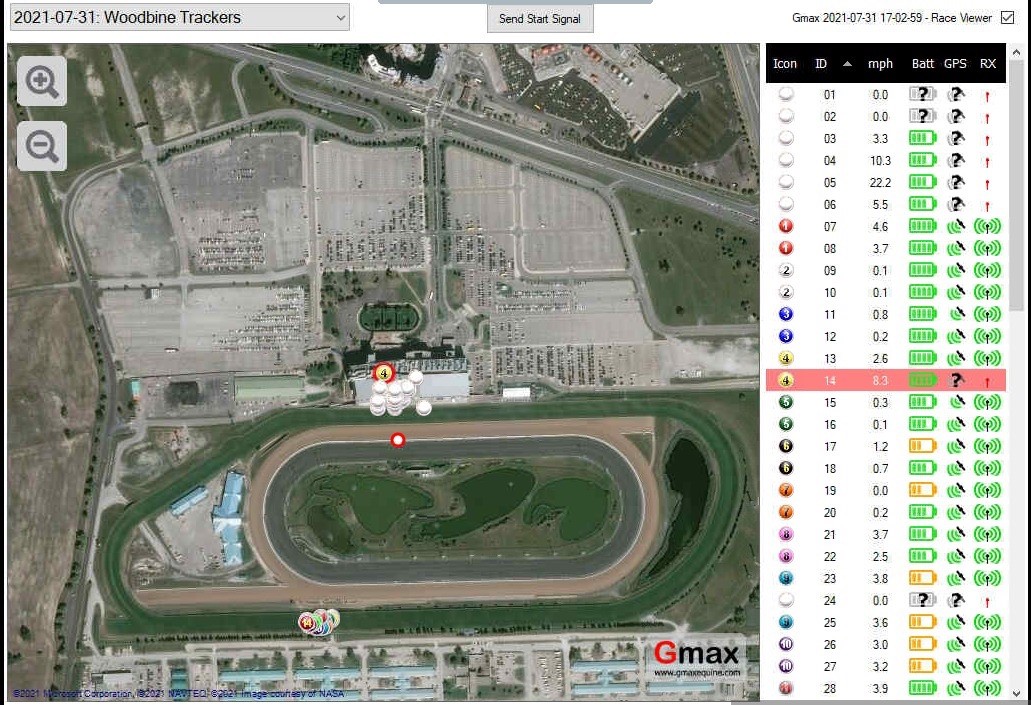Click the battery status icon for tracker 07

922,226
